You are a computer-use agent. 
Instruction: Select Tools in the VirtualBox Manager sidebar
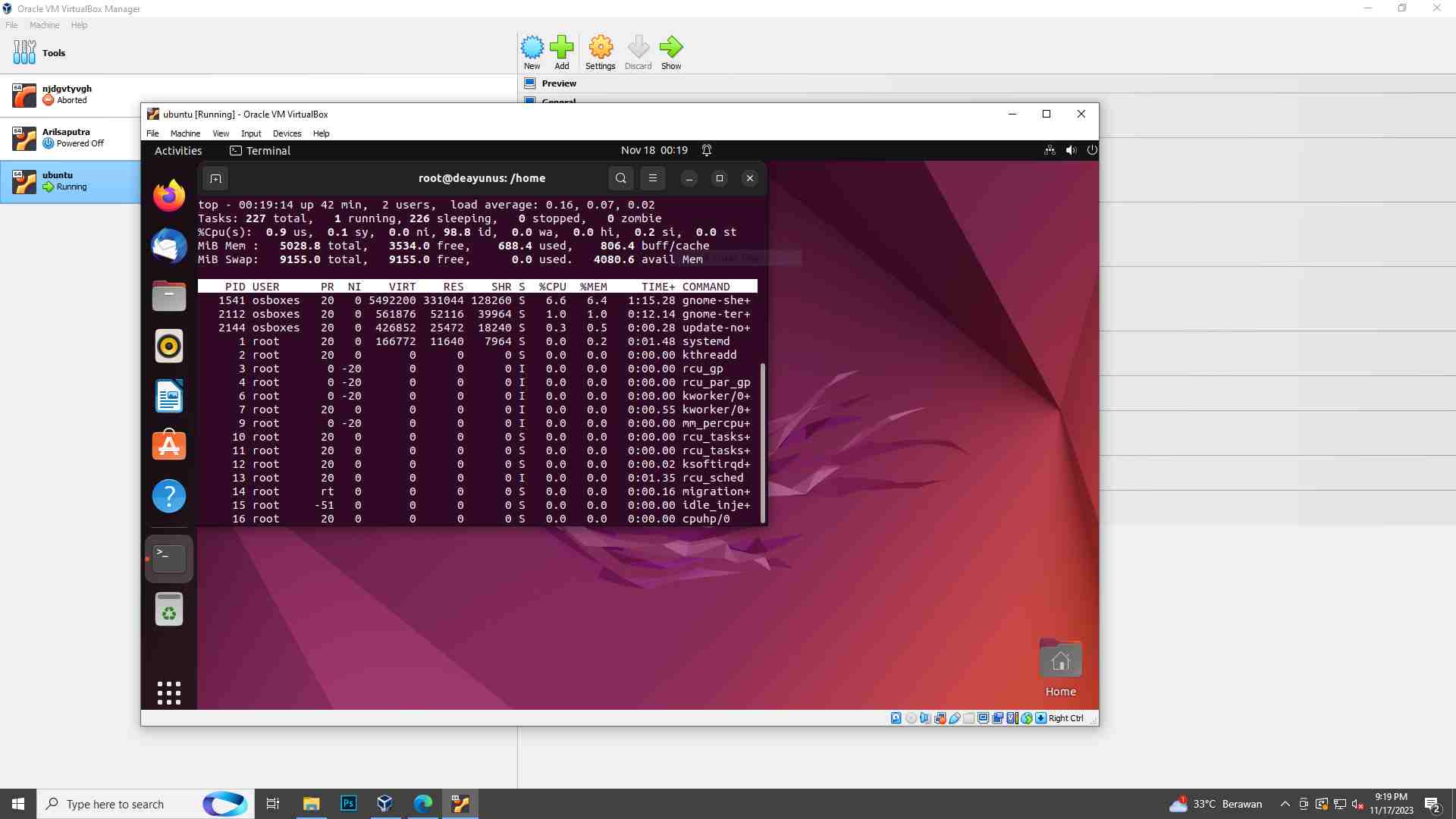click(x=258, y=52)
